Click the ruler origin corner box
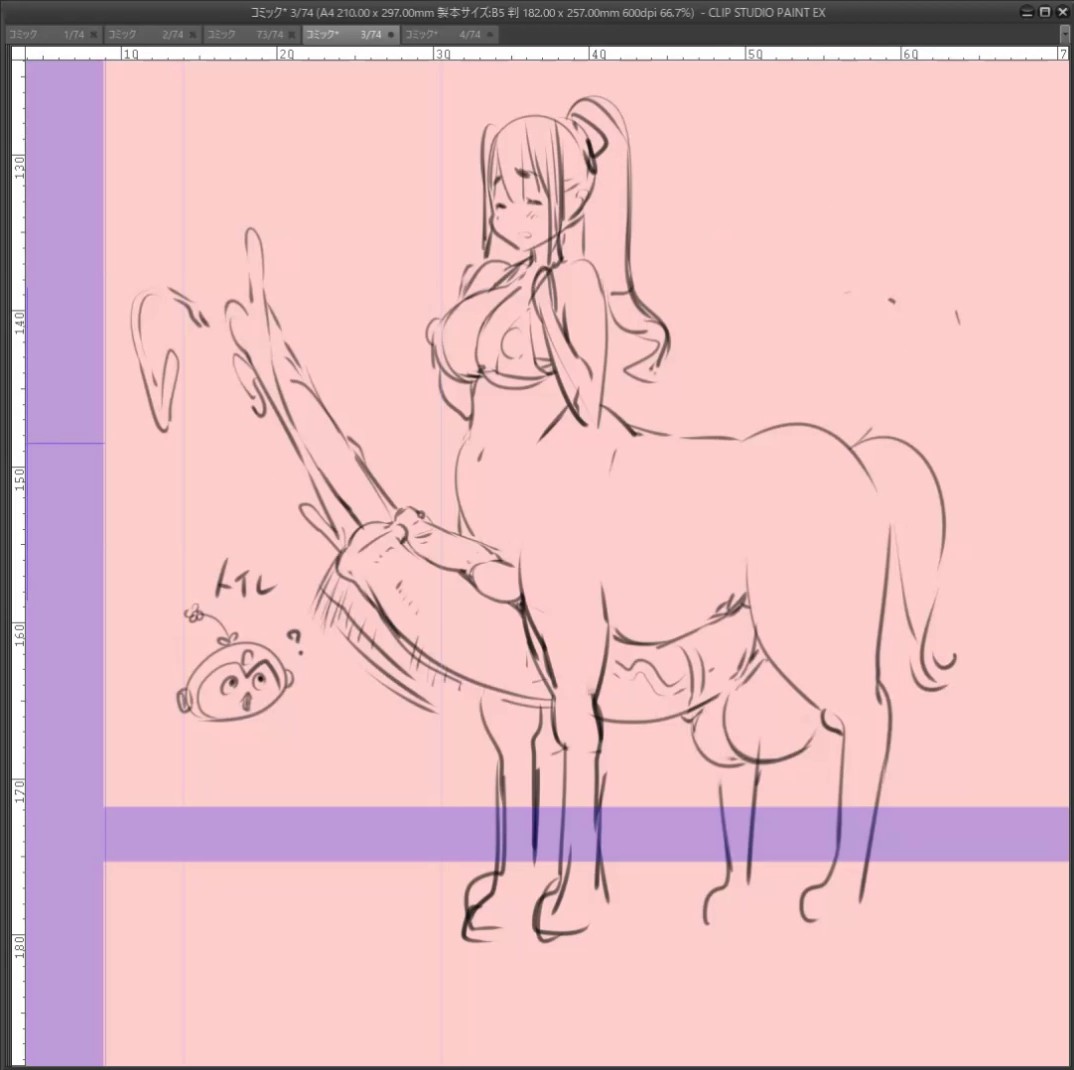Image resolution: width=1074 pixels, height=1070 pixels. click(x=18, y=53)
